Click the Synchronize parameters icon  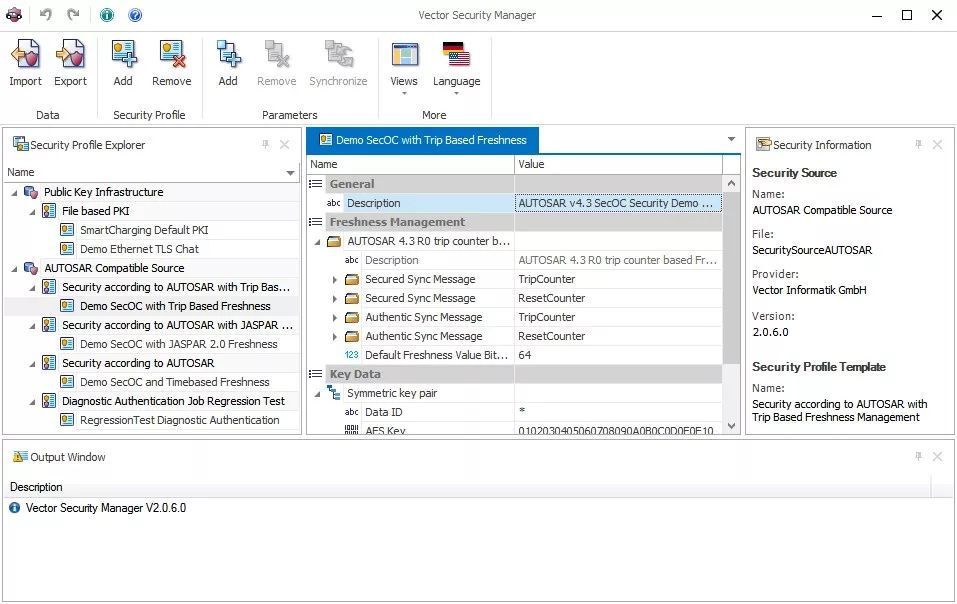(338, 54)
